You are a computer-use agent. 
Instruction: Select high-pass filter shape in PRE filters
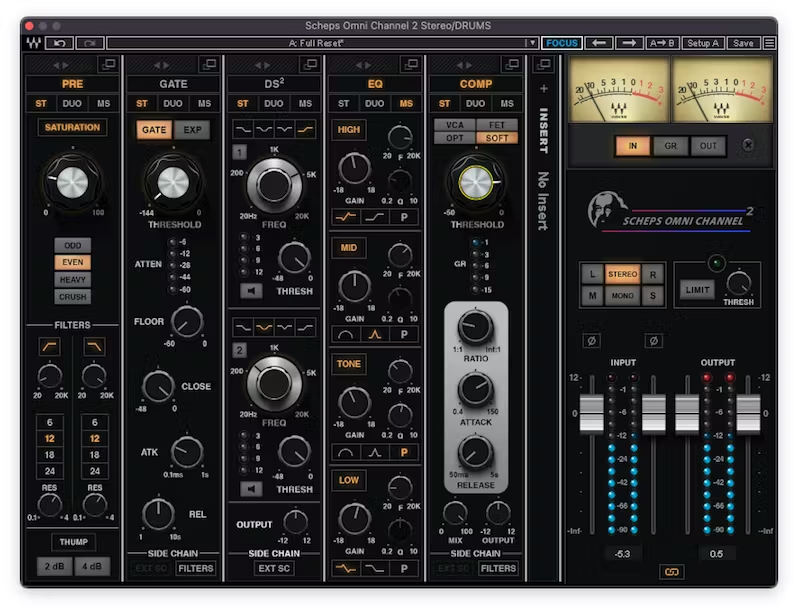(50, 347)
